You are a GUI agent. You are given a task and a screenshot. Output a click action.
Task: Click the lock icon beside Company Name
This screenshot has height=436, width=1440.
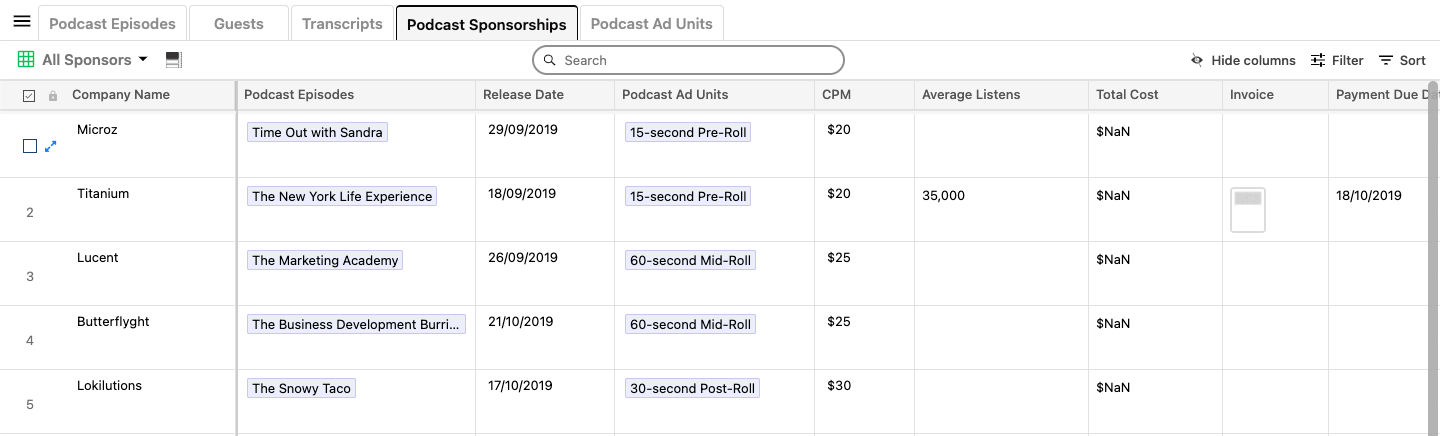point(53,96)
